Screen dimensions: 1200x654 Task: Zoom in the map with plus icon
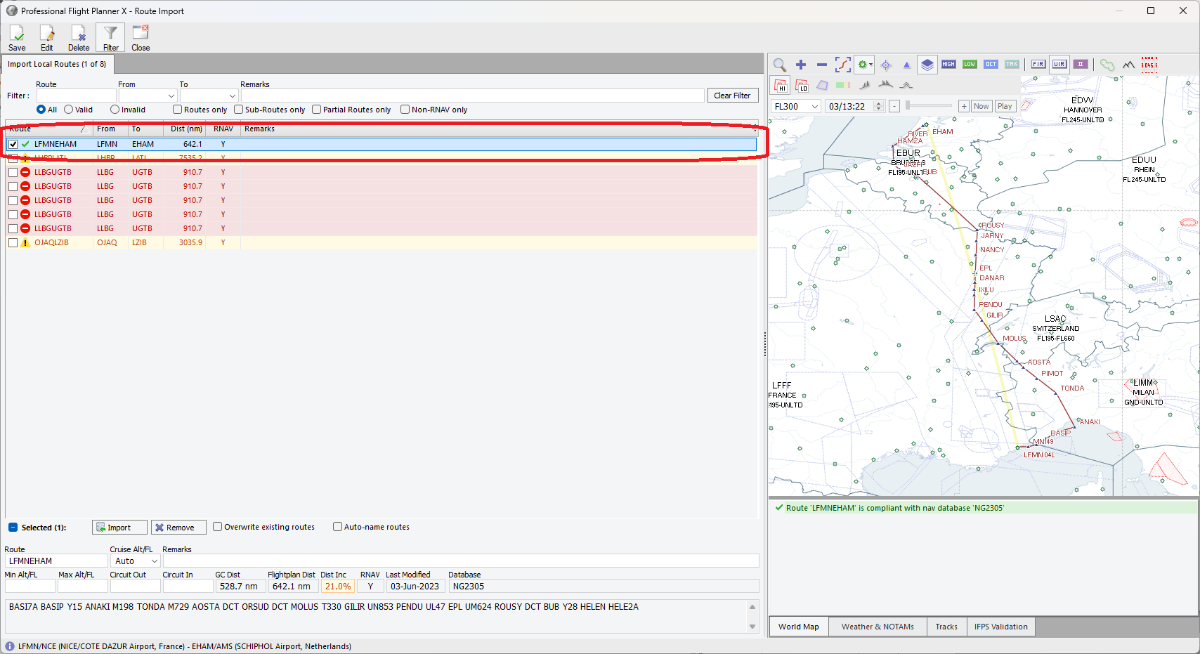click(801, 64)
